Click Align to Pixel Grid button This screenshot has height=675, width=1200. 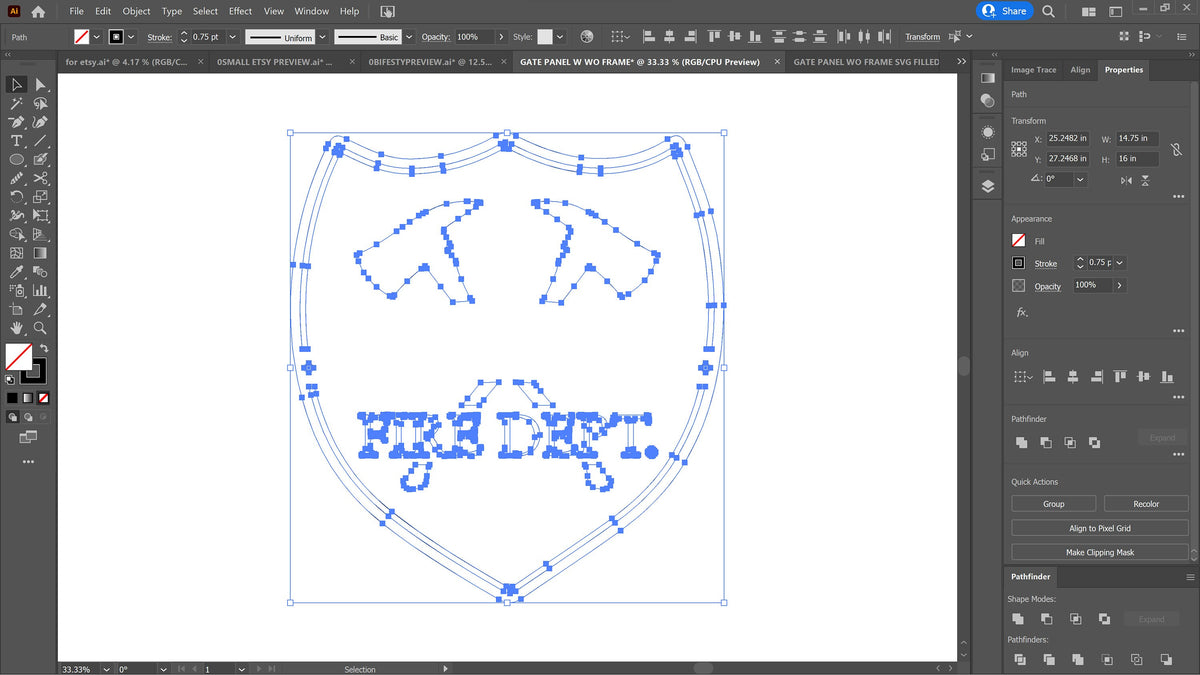coord(1100,528)
